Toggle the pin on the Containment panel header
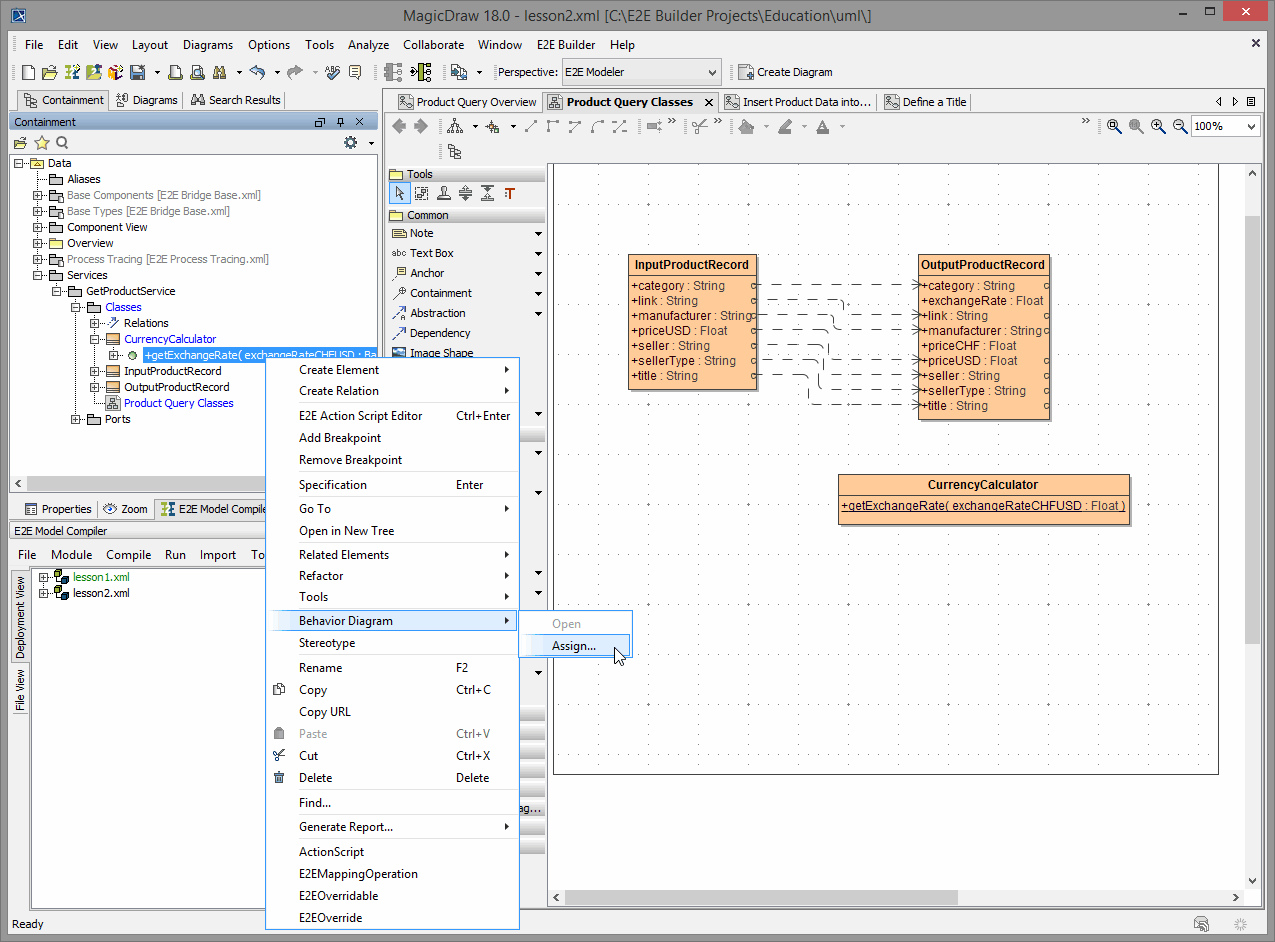The image size is (1275, 942). 340,122
